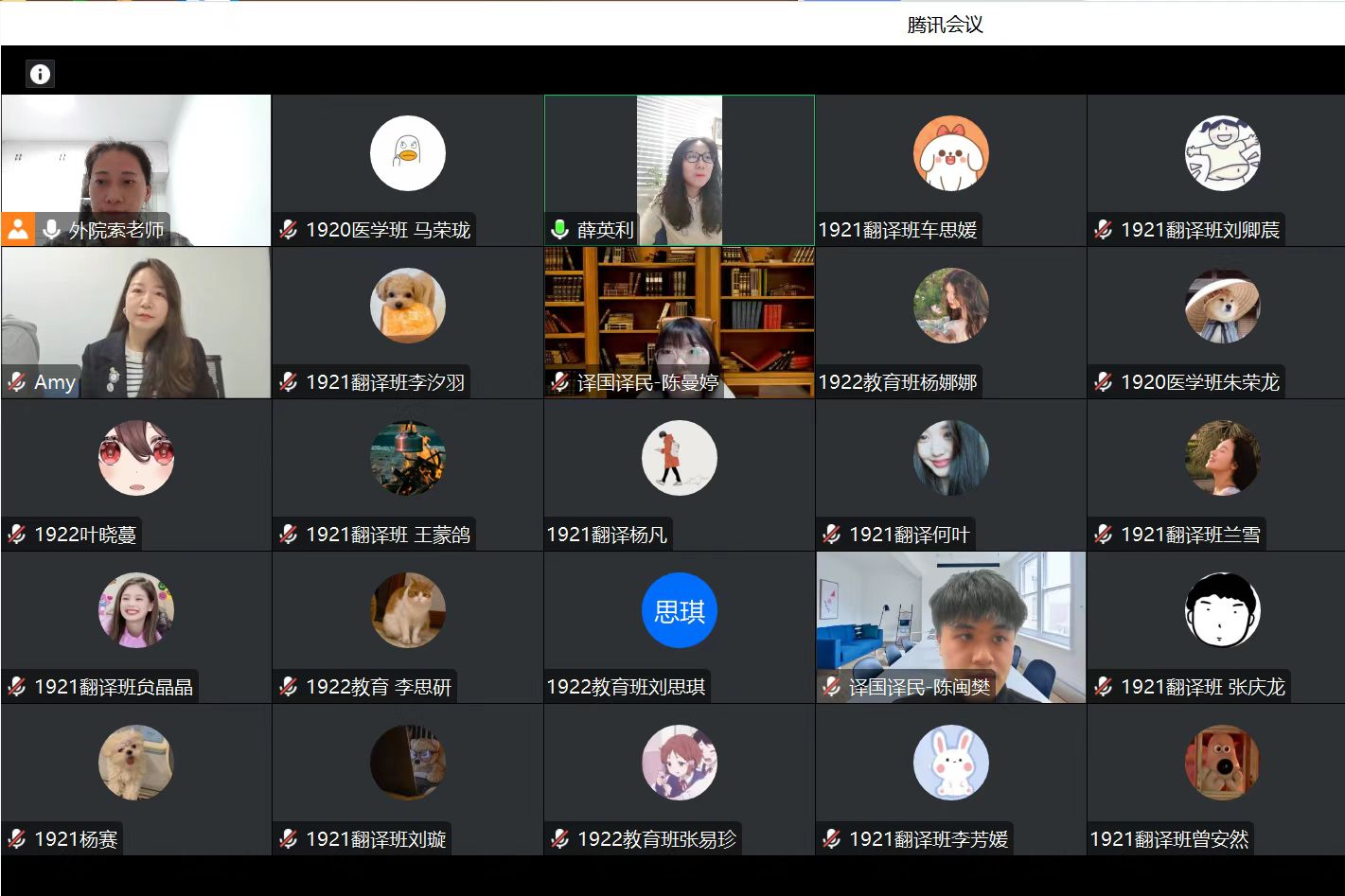This screenshot has width=1345, height=896.
Task: Click muted mic icon of 译国译民-陈曼婷
Action: coord(560,381)
